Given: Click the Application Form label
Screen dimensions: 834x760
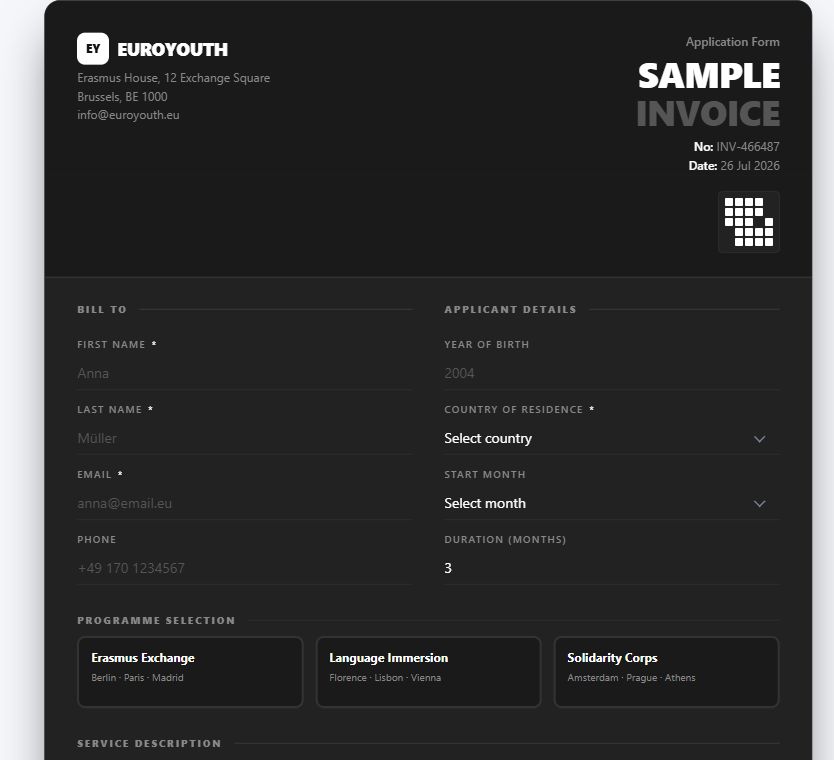Looking at the screenshot, I should pos(732,42).
